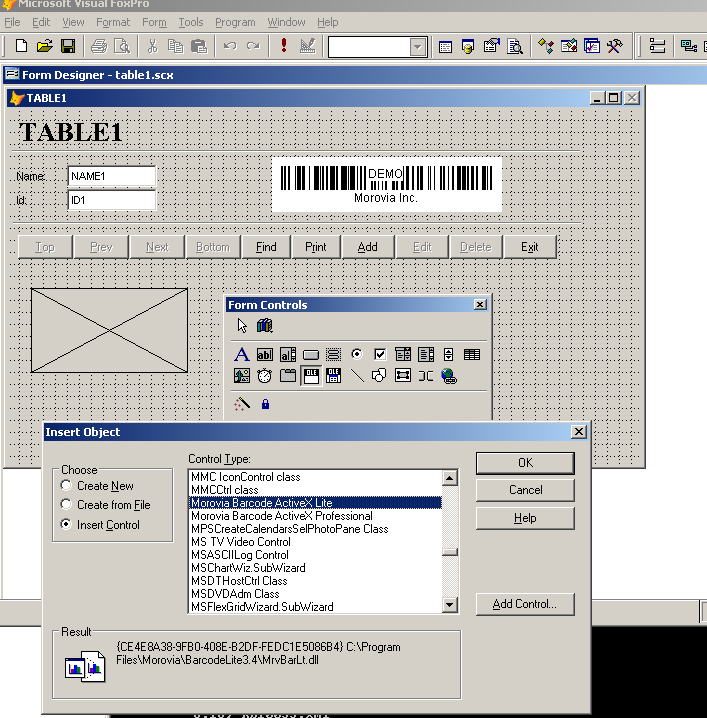Toggle the Button Lock padlock icon
Image resolution: width=707 pixels, height=718 pixels.
coord(265,404)
